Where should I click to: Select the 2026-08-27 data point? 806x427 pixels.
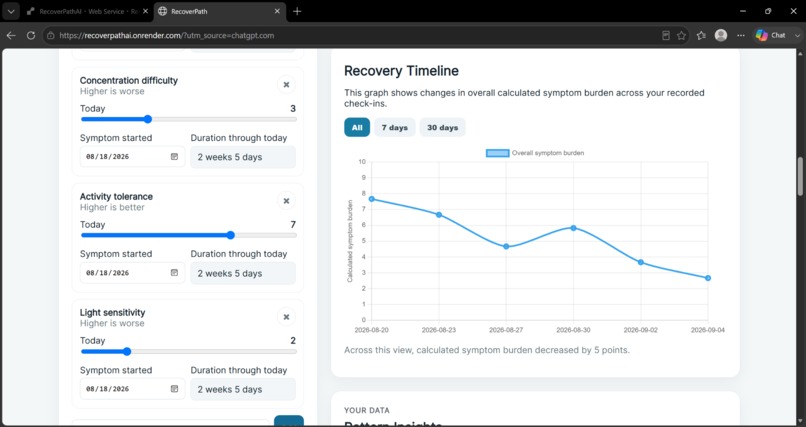506,247
